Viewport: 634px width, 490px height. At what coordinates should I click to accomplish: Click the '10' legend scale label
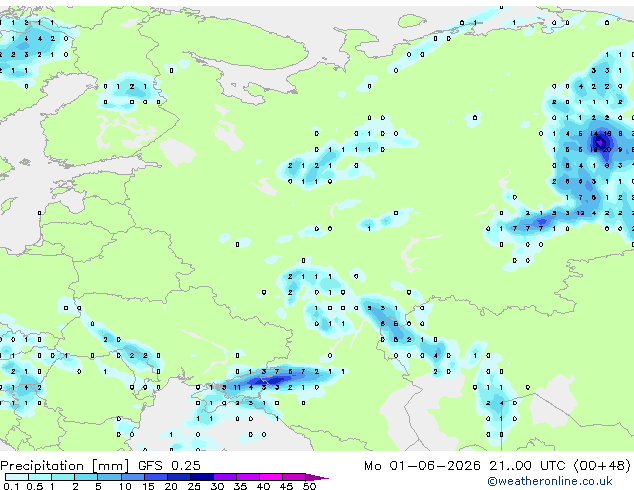[x=125, y=486]
